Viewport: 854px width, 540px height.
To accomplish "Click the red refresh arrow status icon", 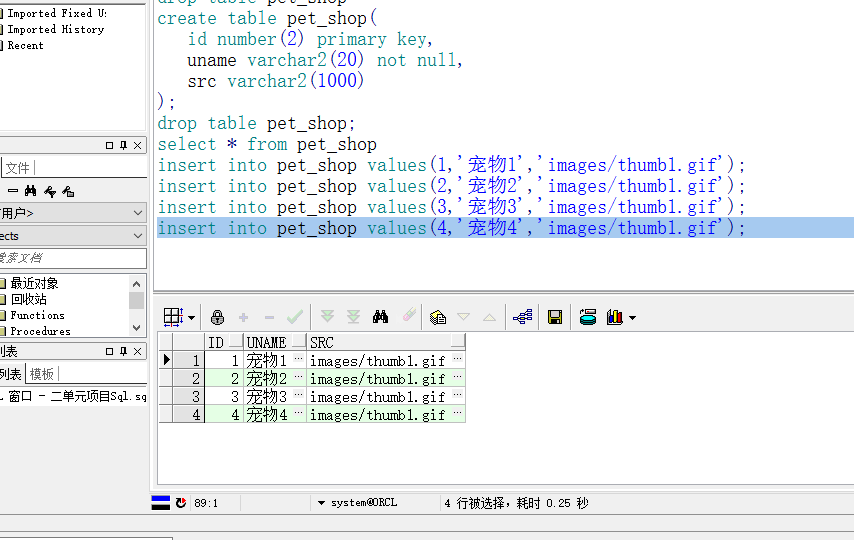I will point(181,502).
